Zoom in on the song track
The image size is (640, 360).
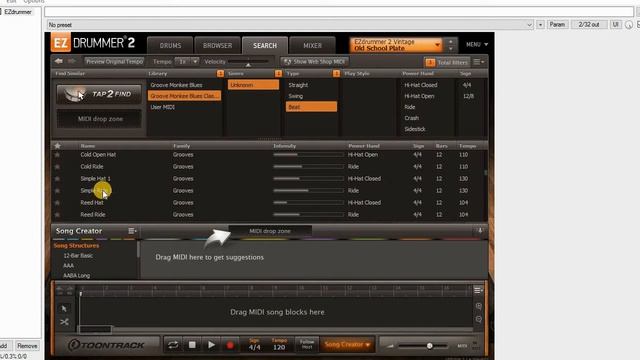point(478,306)
